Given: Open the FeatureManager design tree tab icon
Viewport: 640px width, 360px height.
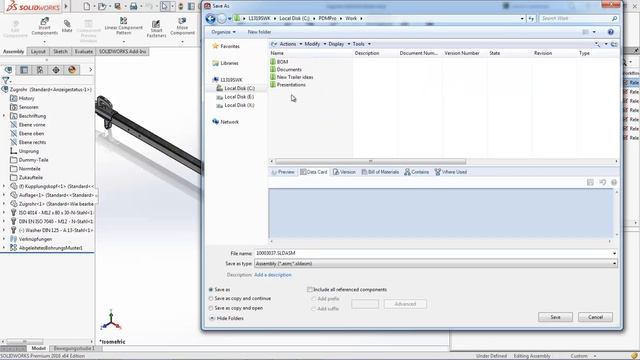Looking at the screenshot, I should 8,70.
